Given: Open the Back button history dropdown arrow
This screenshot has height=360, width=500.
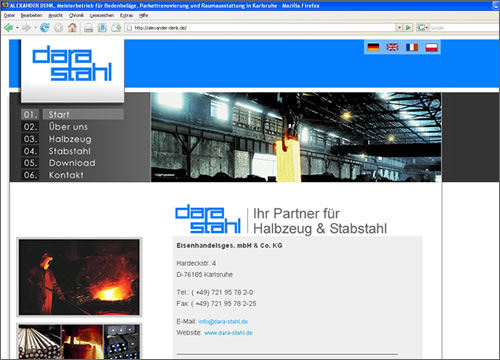Looking at the screenshot, I should point(17,28).
